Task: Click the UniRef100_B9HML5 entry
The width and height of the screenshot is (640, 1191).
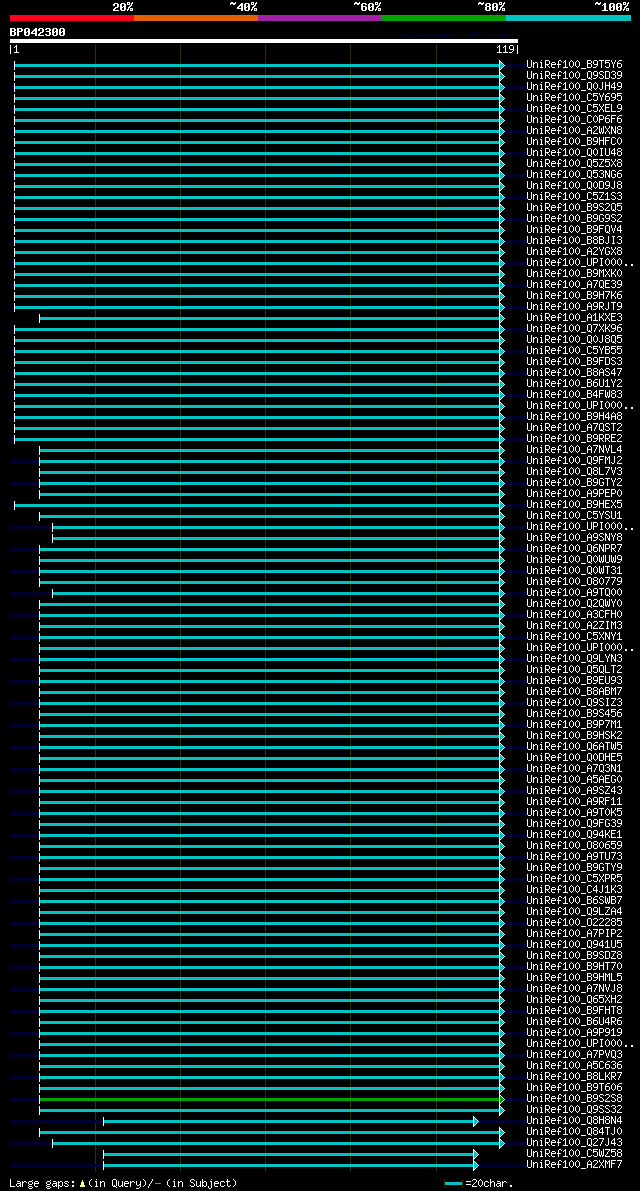Action: (574, 978)
